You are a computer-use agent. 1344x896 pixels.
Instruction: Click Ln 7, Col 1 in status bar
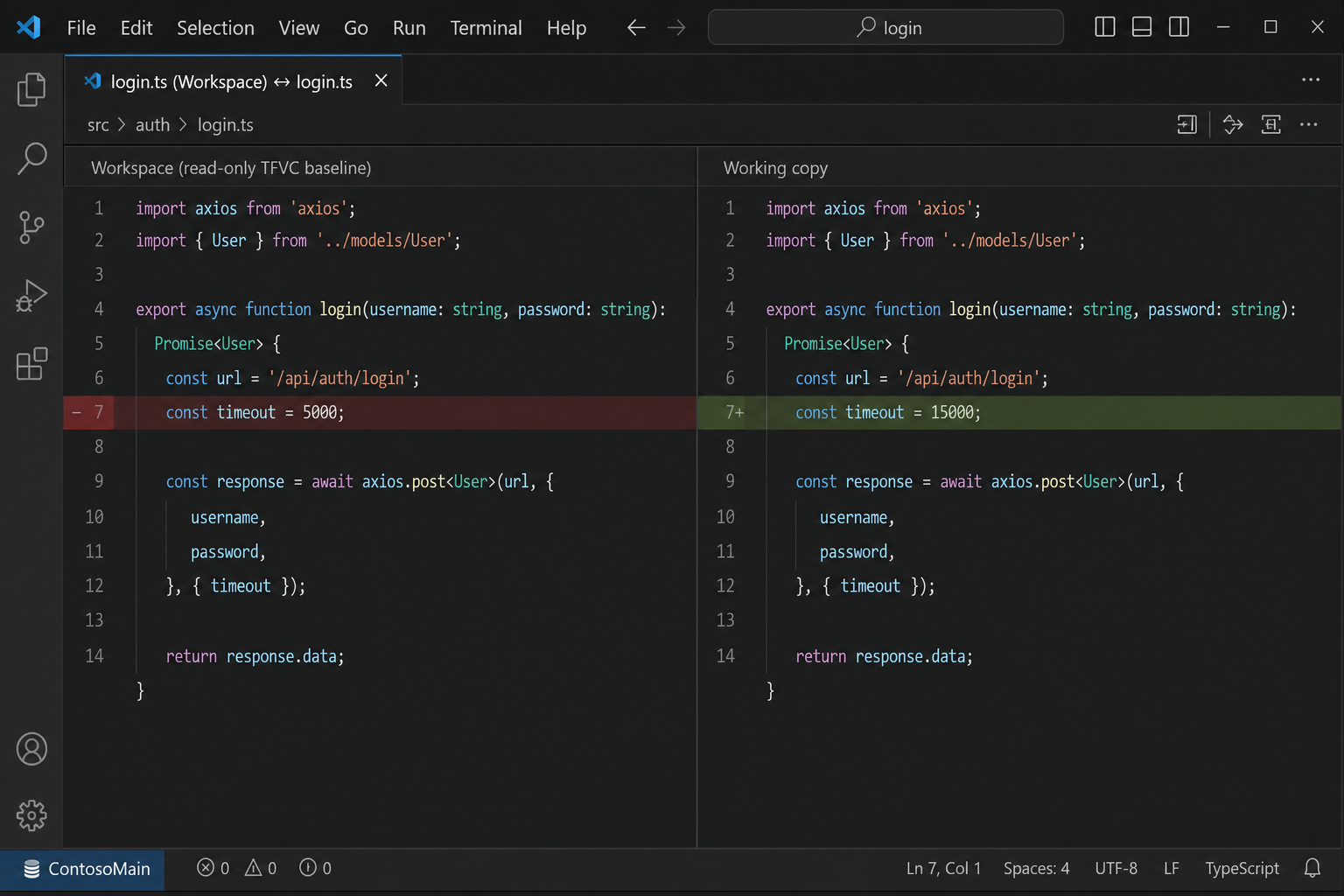click(943, 868)
